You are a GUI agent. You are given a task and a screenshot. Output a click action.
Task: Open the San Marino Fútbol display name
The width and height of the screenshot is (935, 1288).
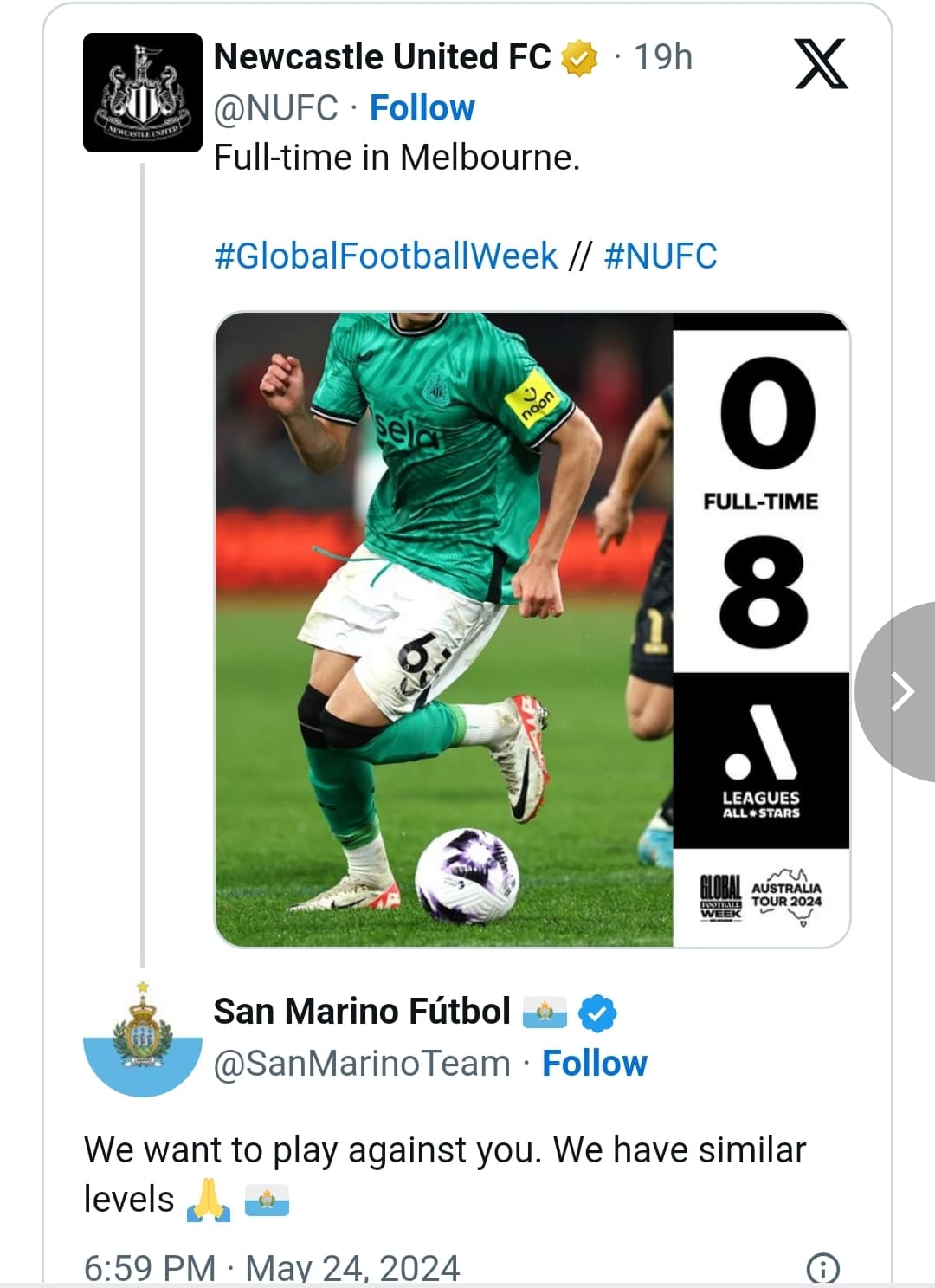point(362,1012)
